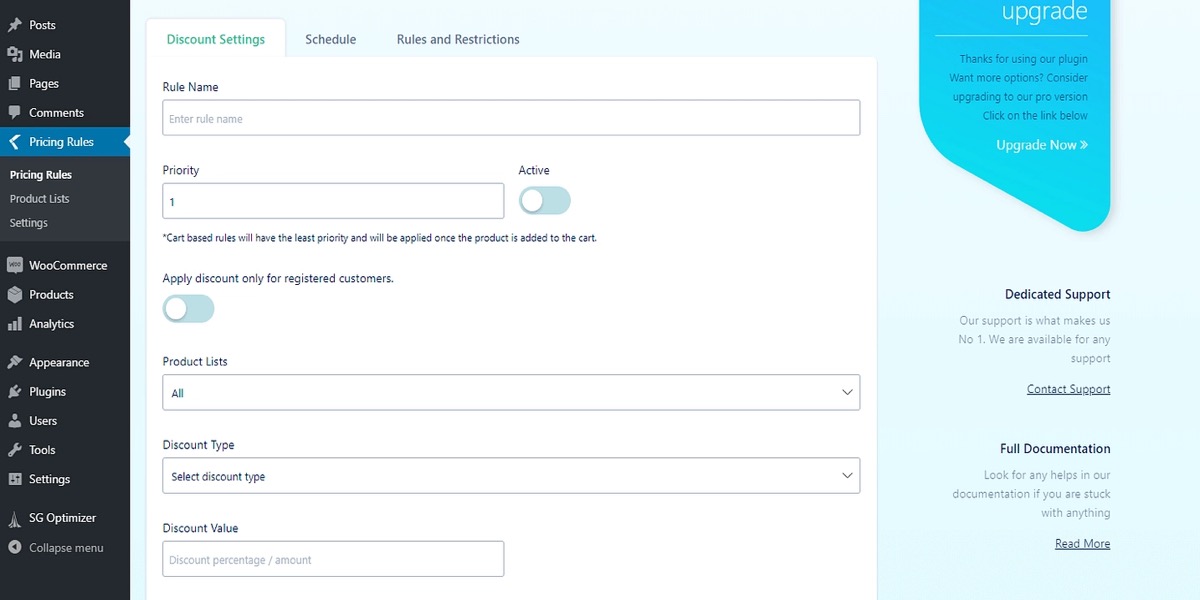1200x600 pixels.
Task: Enable discount only for registered customers
Action: [x=188, y=309]
